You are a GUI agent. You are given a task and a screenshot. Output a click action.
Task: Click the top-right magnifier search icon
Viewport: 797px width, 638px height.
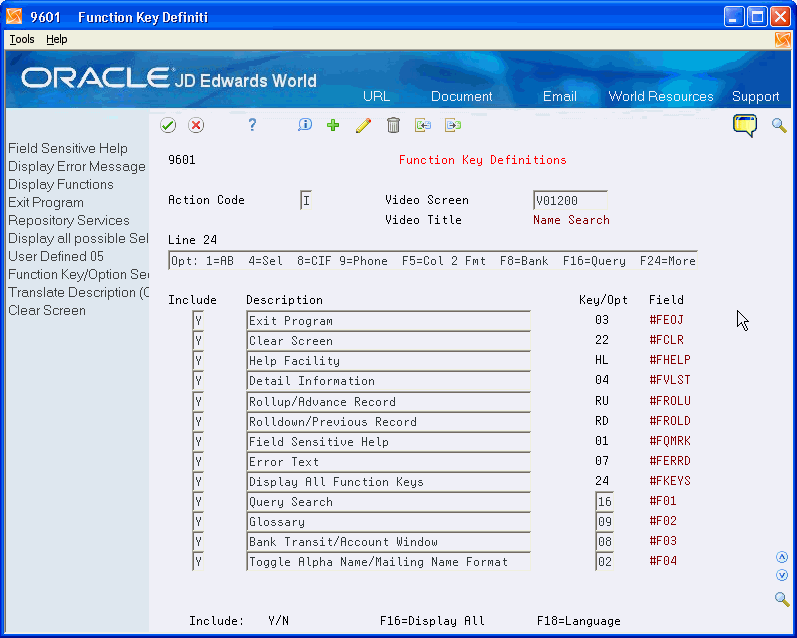779,125
